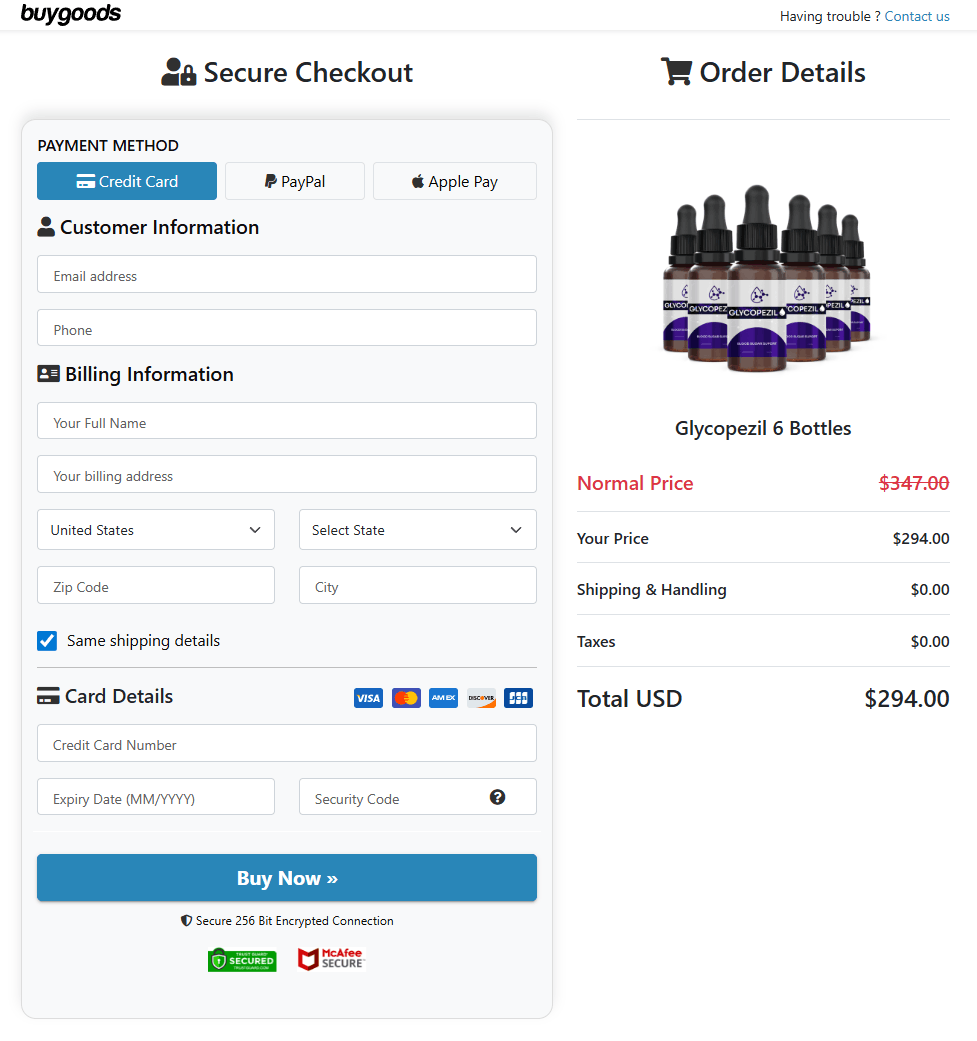Click the Mastercard icon
The height and width of the screenshot is (1041, 977).
pos(405,697)
